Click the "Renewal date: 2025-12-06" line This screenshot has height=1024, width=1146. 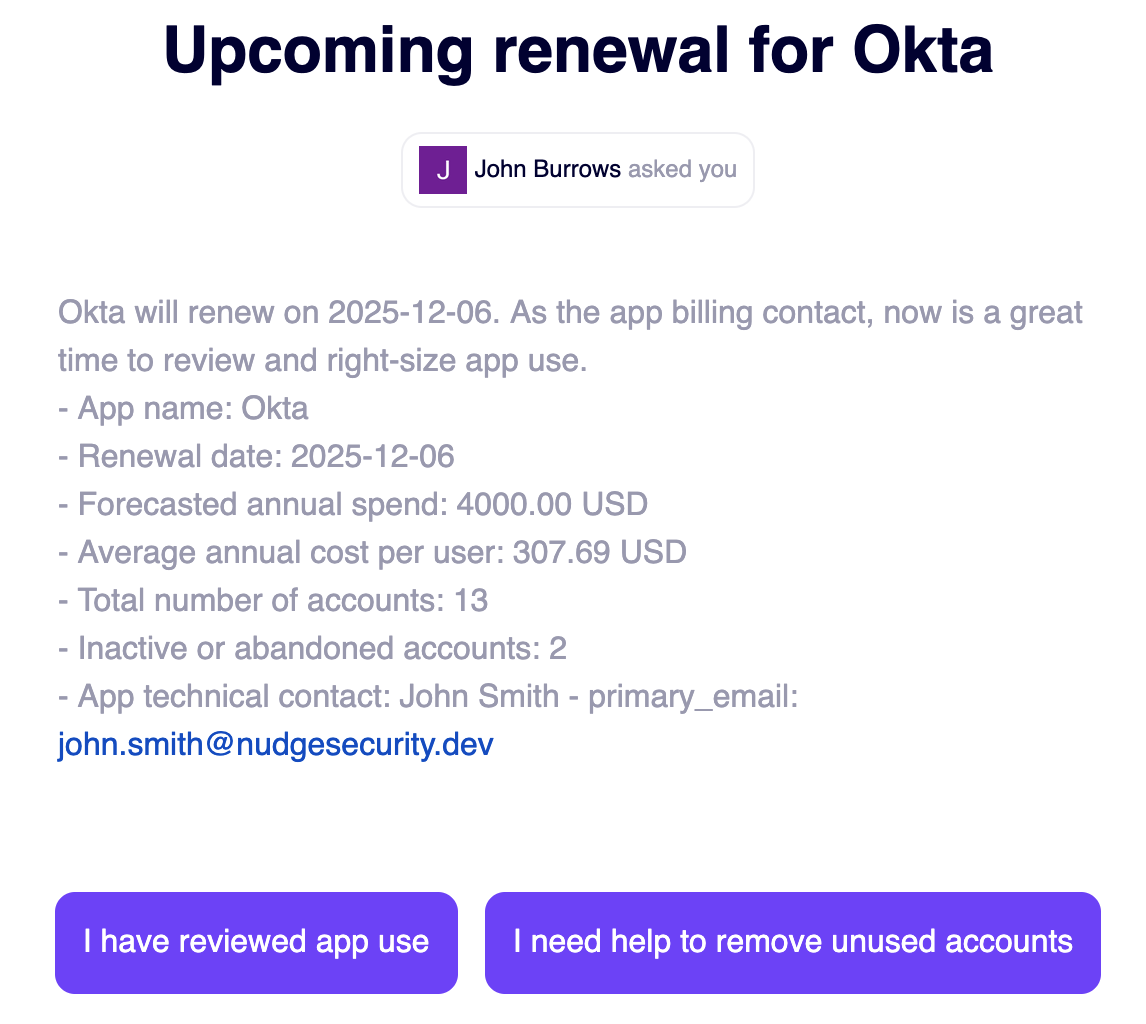click(x=256, y=457)
